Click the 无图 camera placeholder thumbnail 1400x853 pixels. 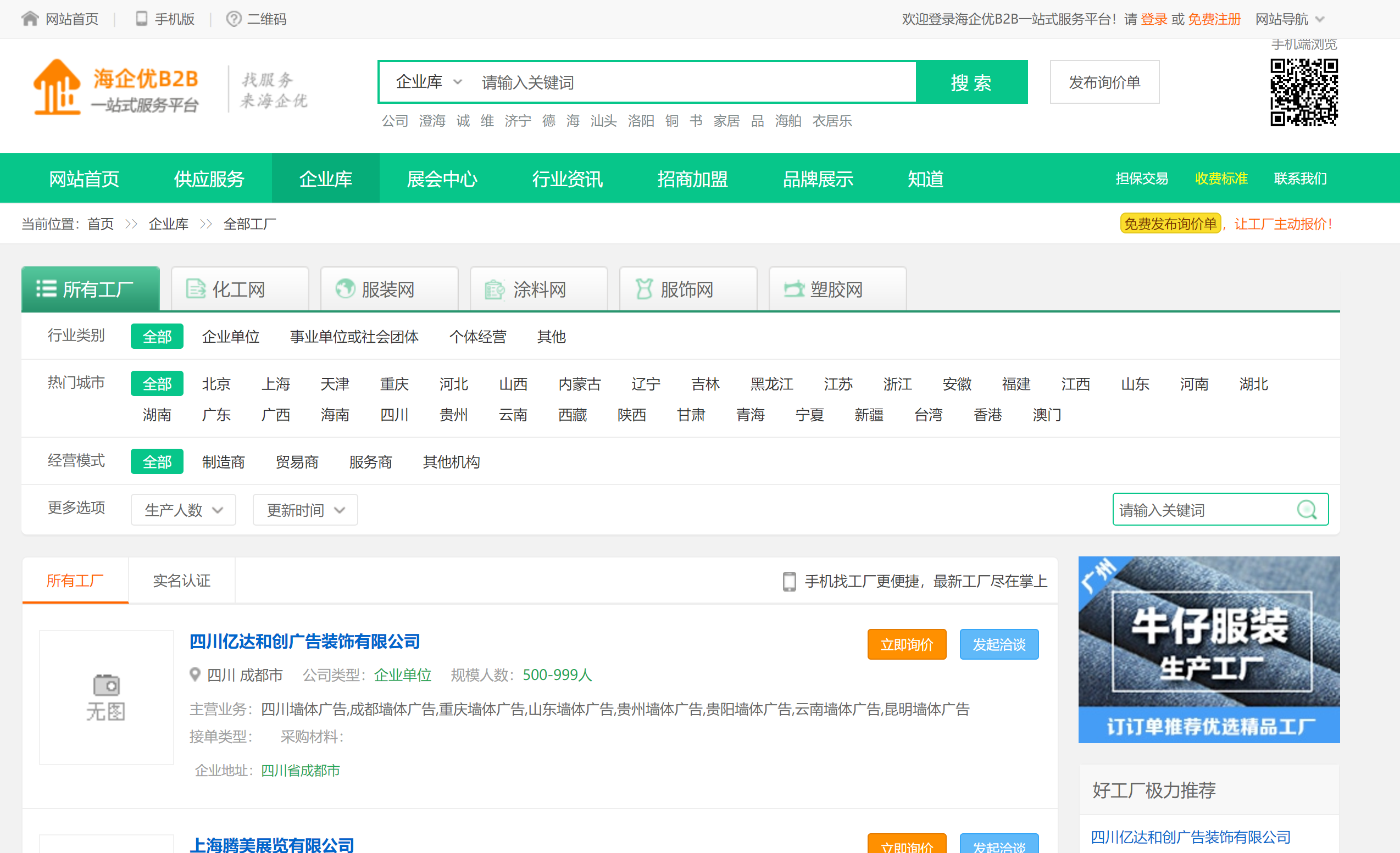(106, 697)
